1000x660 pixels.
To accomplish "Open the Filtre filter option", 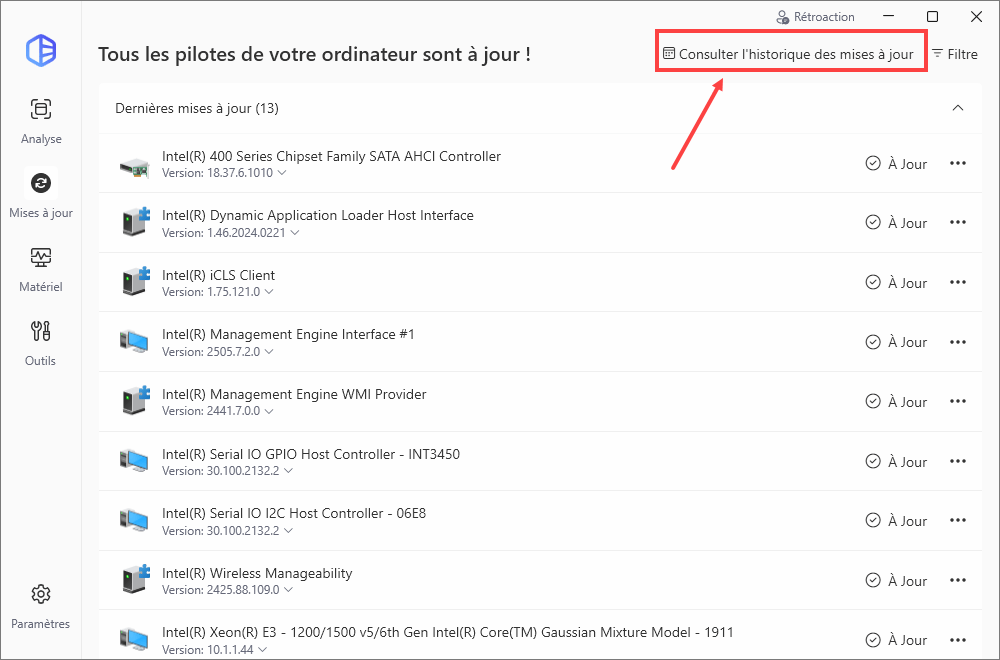I will click(955, 54).
